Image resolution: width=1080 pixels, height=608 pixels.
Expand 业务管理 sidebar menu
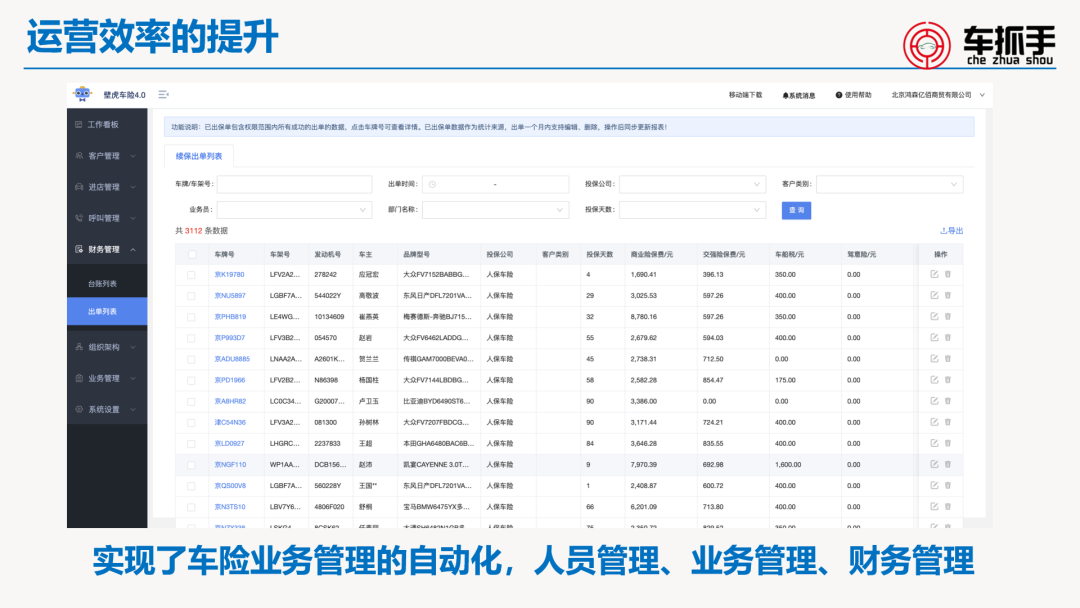107,378
